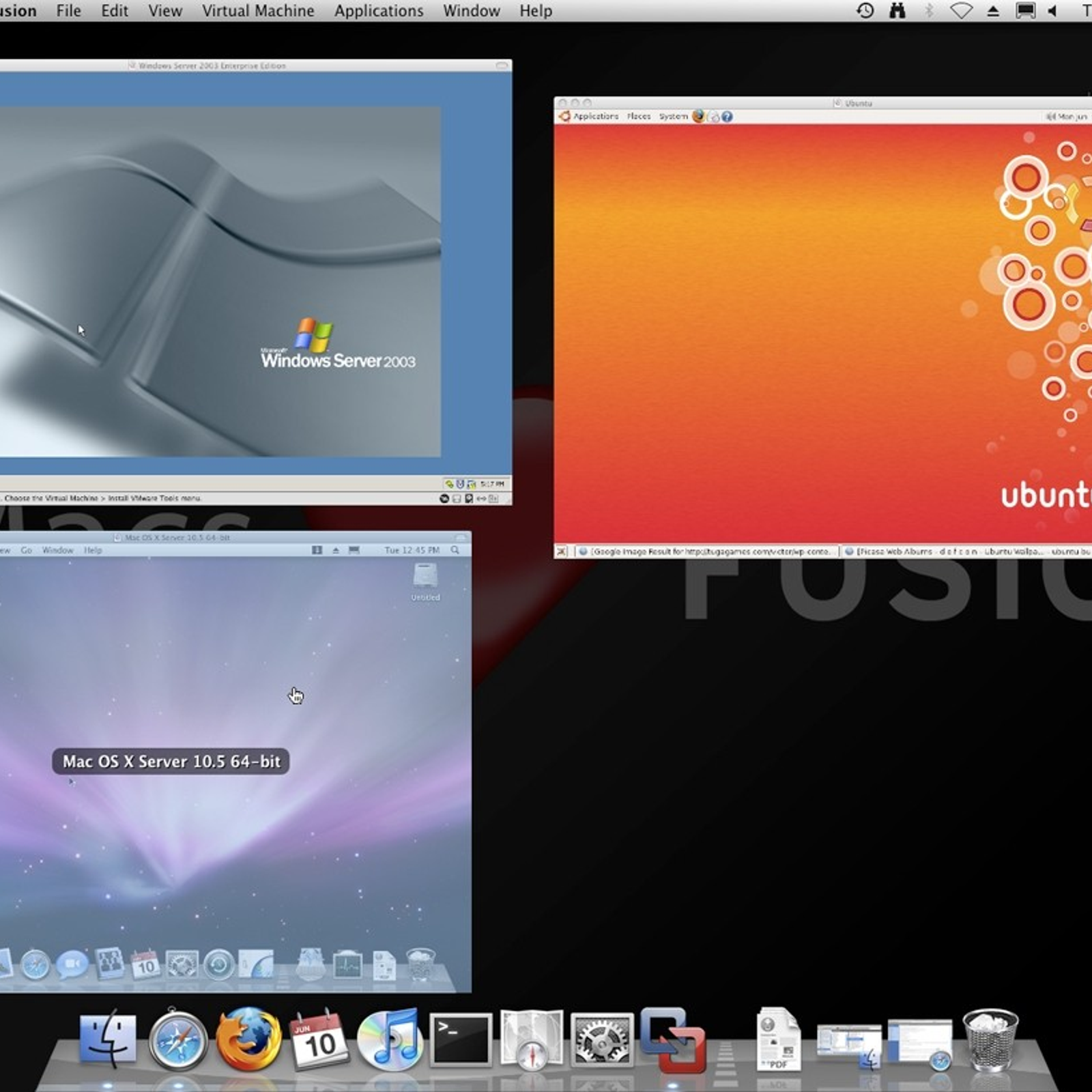Click the volume applet in the Ubuntu panel
1092x1092 pixels.
(x=1050, y=117)
